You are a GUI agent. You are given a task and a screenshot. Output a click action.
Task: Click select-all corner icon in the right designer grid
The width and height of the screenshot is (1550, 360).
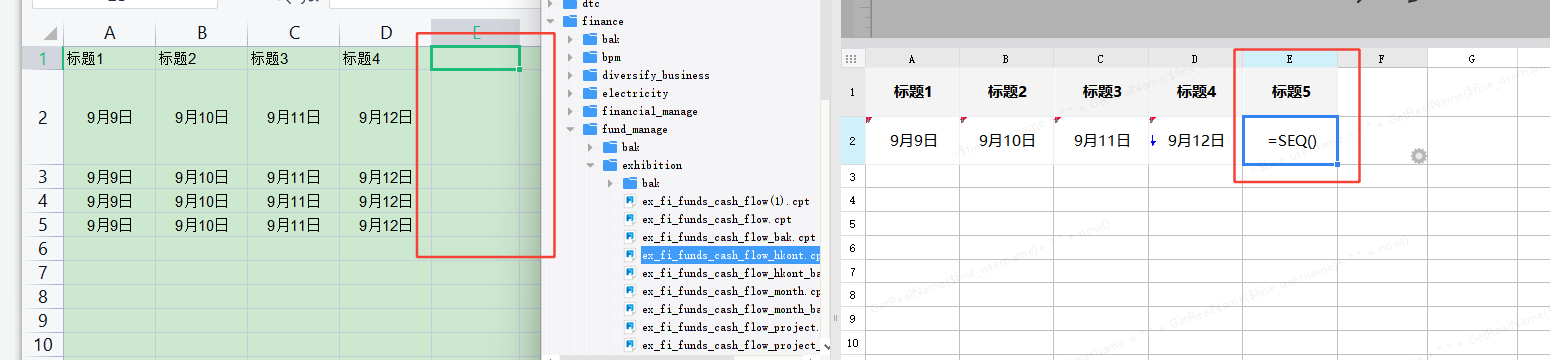[x=852, y=59]
